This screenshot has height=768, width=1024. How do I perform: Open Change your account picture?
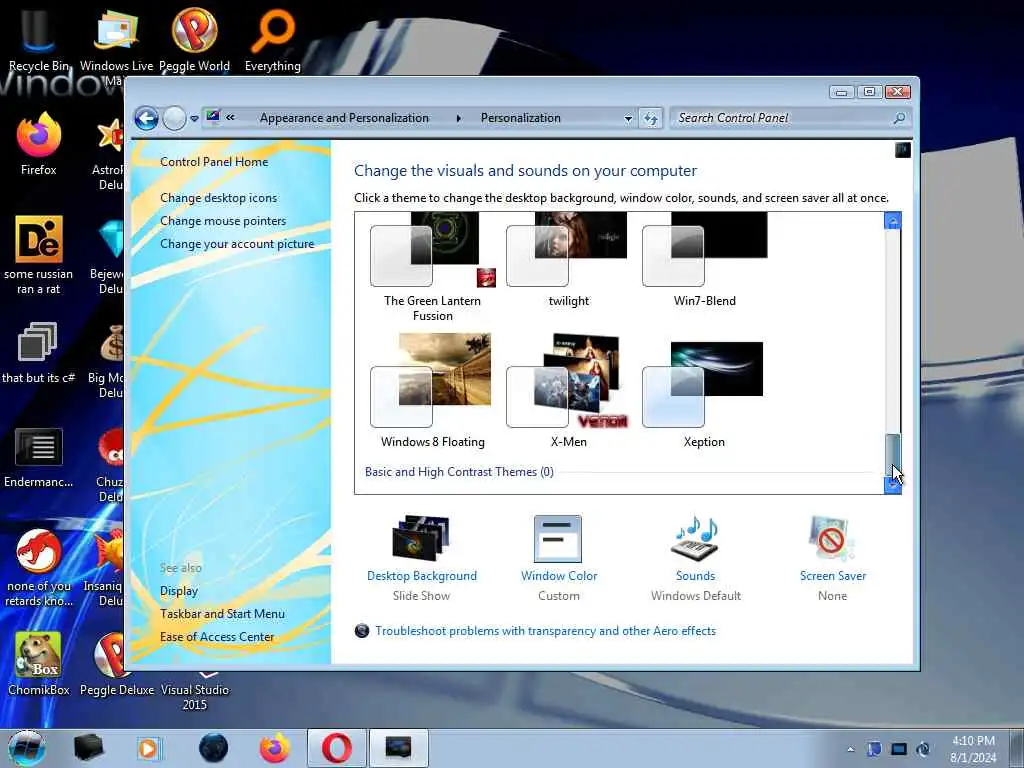(237, 244)
